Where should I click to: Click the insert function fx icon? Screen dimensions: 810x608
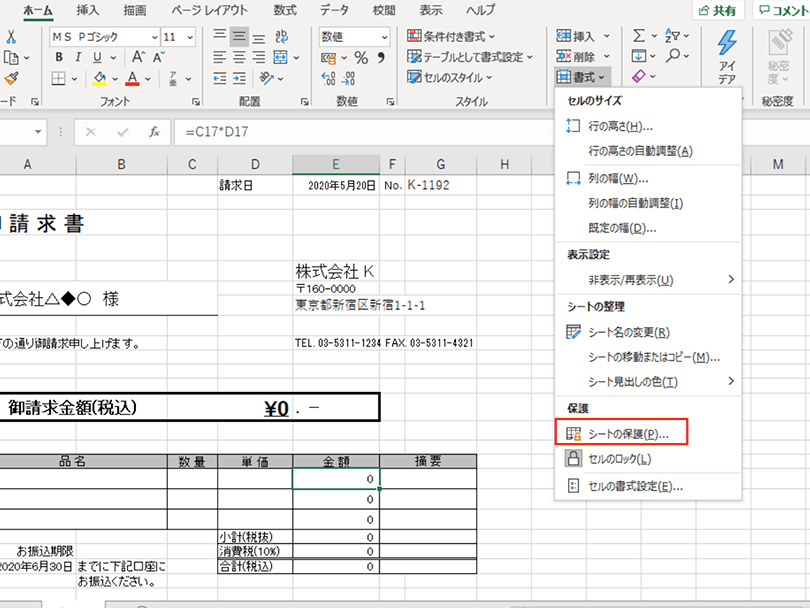coord(154,132)
